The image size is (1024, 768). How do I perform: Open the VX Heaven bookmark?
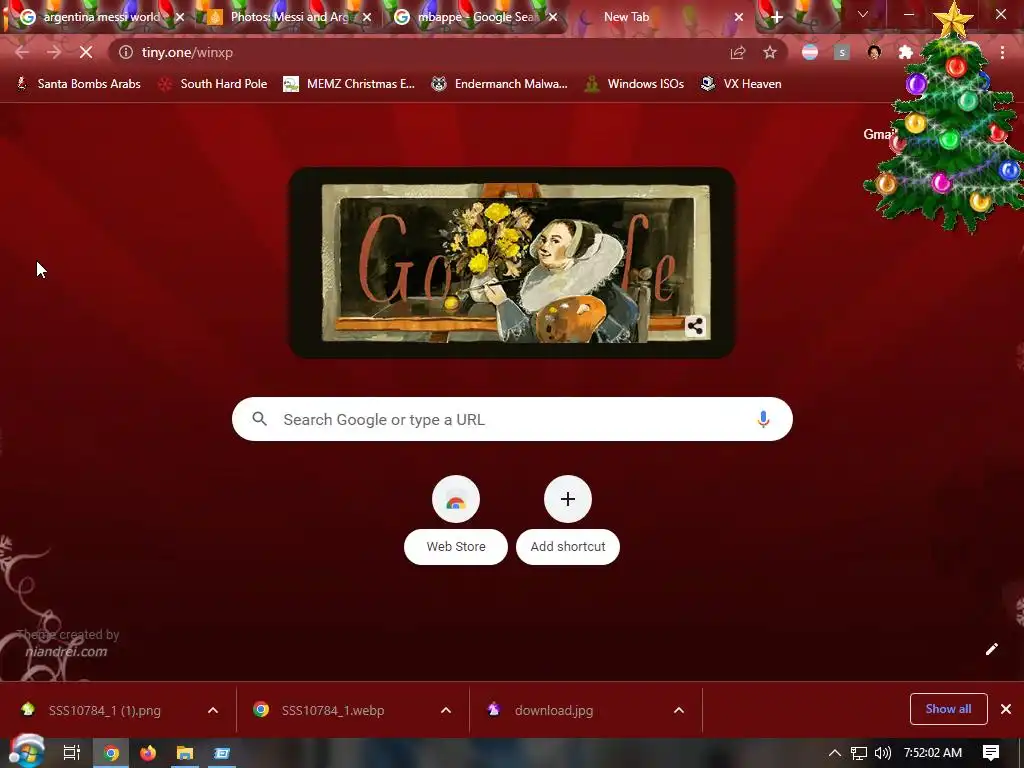(x=741, y=84)
